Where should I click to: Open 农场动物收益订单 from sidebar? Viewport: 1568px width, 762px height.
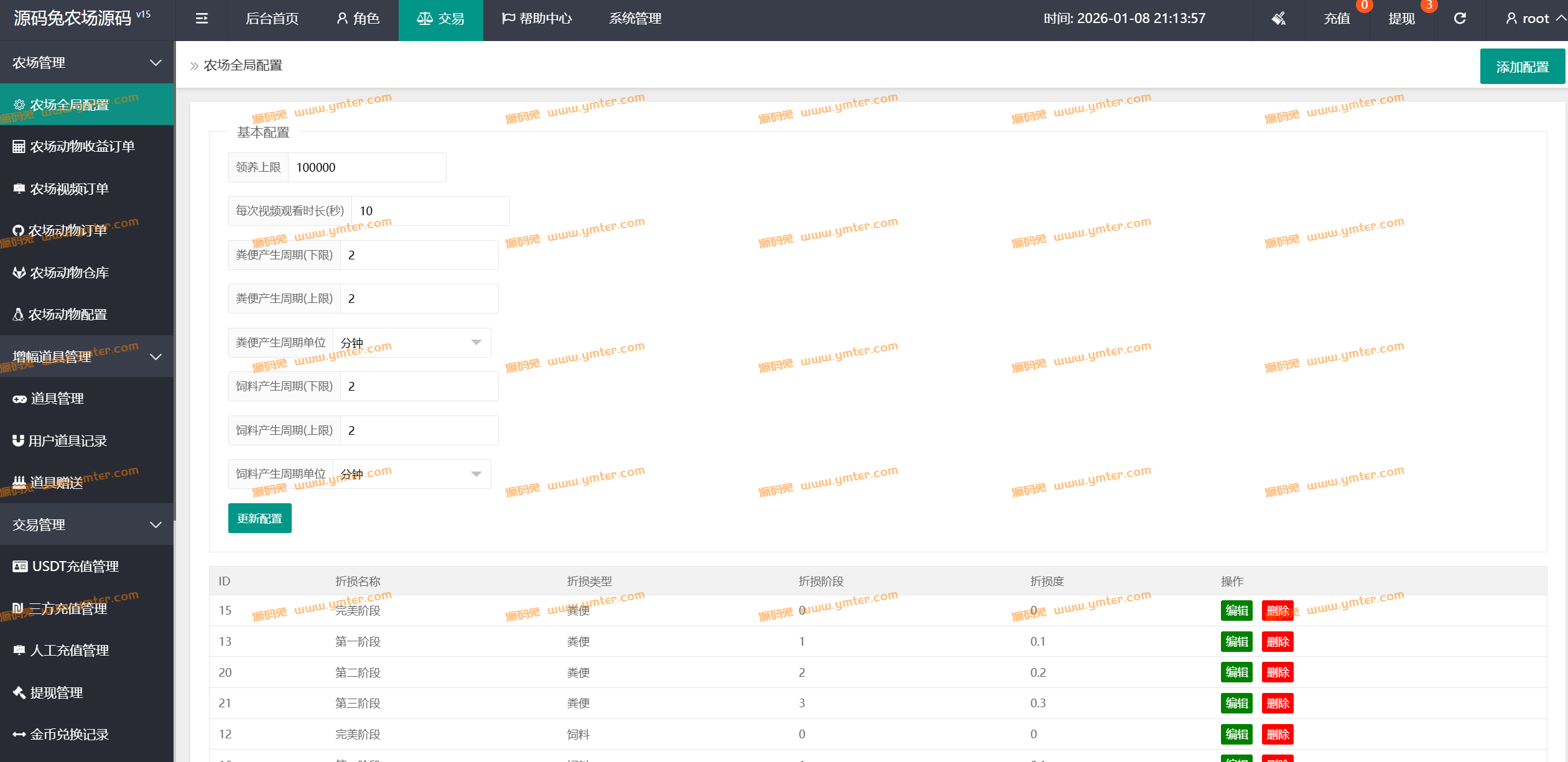82,147
